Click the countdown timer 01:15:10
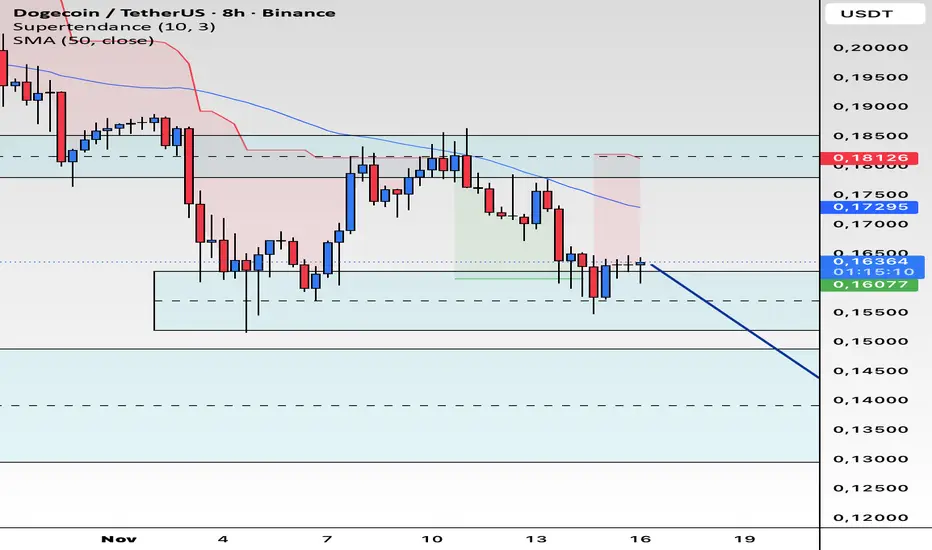Screen dimensions: 932x550 click(872, 272)
